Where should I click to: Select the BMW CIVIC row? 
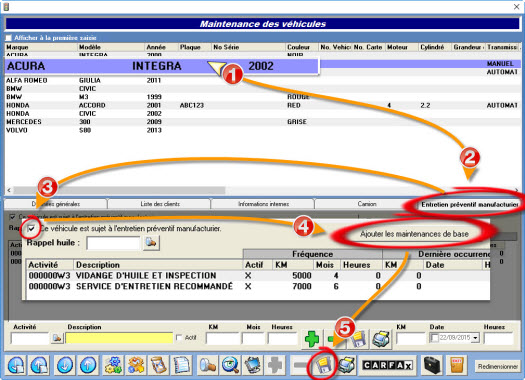pos(262,89)
